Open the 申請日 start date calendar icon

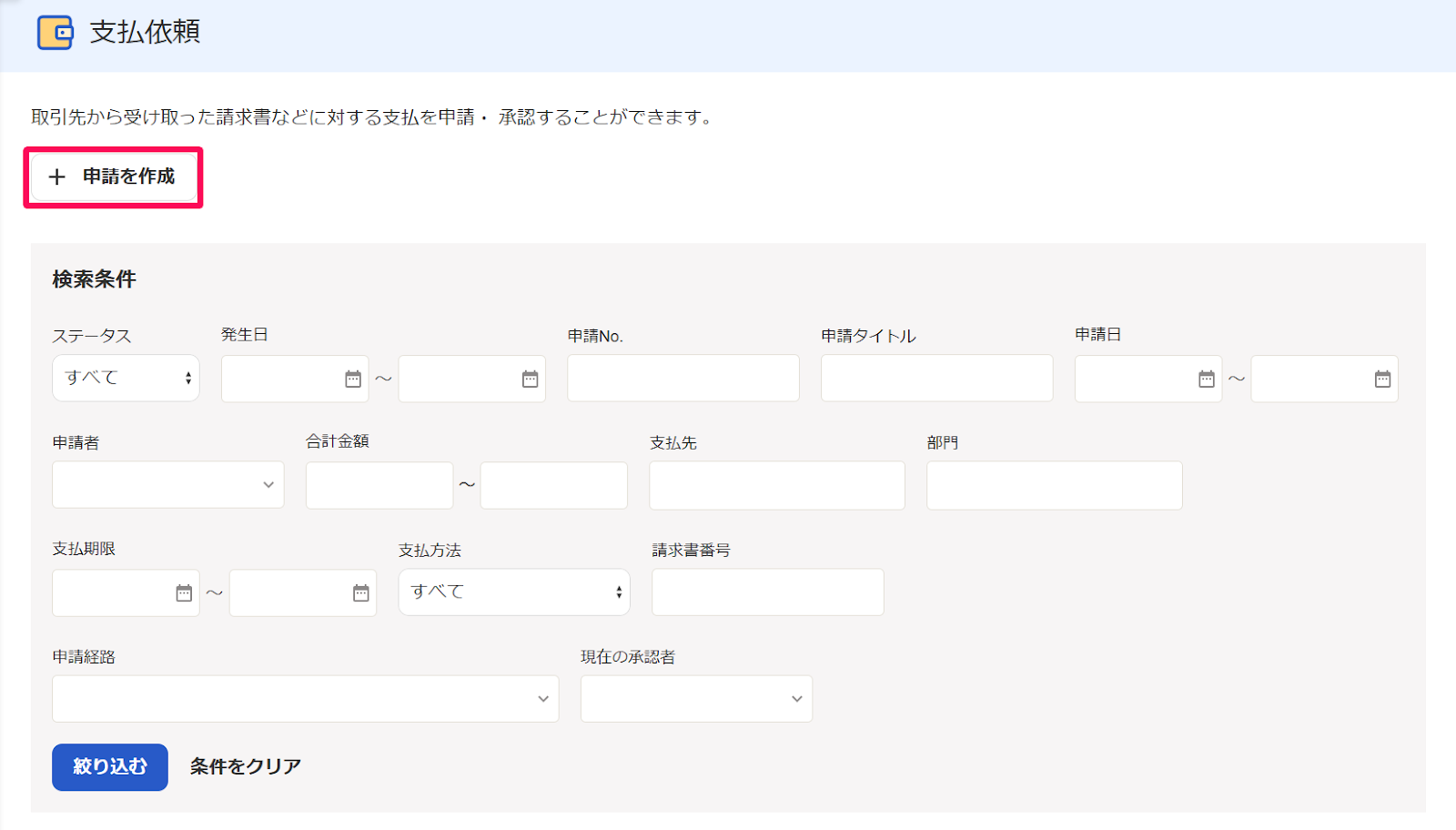1207,379
